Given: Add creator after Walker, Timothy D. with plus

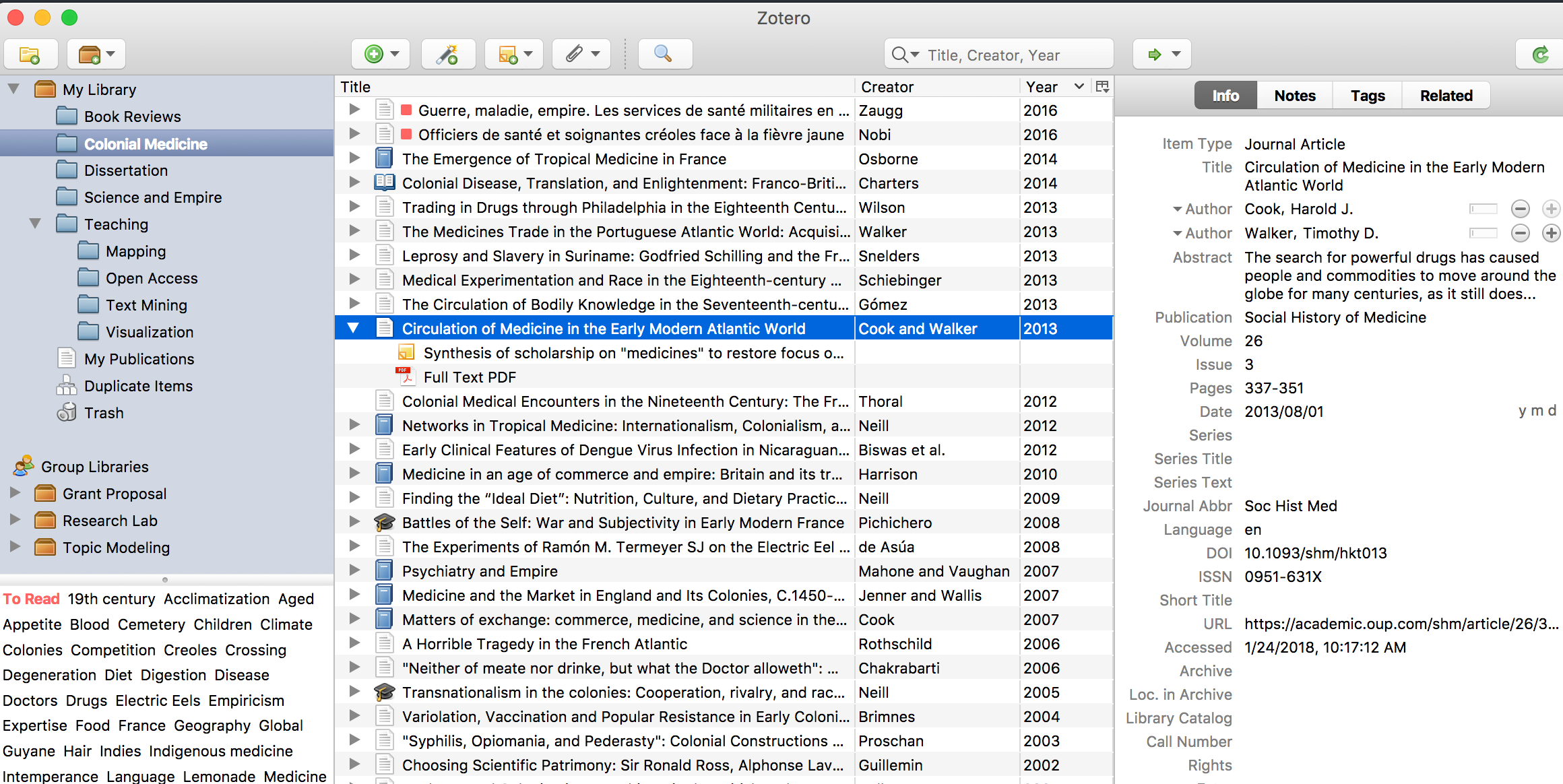Looking at the screenshot, I should 1551,233.
